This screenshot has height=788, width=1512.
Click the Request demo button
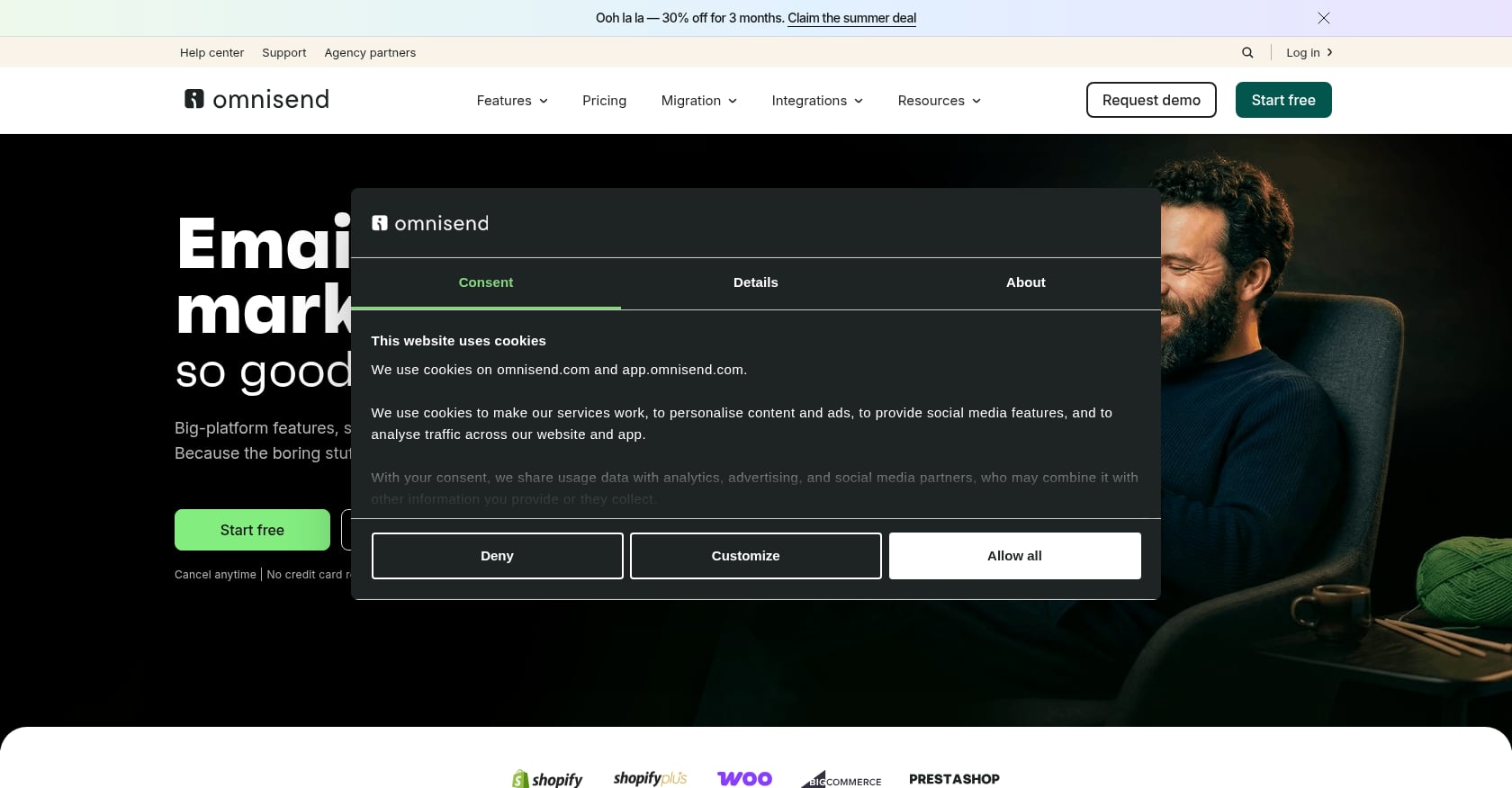point(1151,100)
